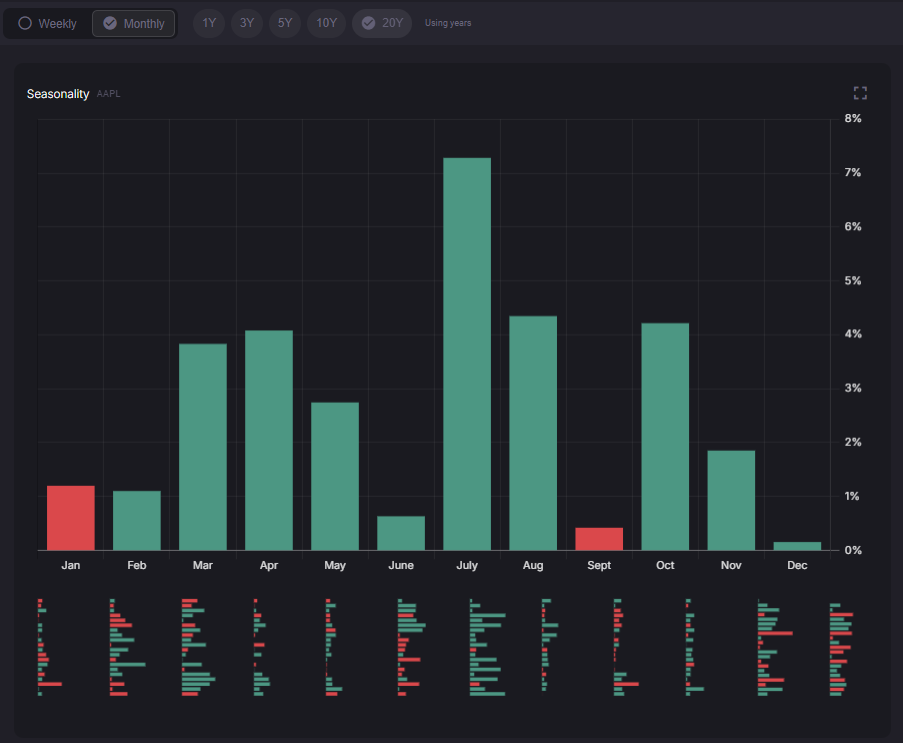Click the Mar mini breakdown chart
Screen dimensions: 903x743
[x=197, y=647]
